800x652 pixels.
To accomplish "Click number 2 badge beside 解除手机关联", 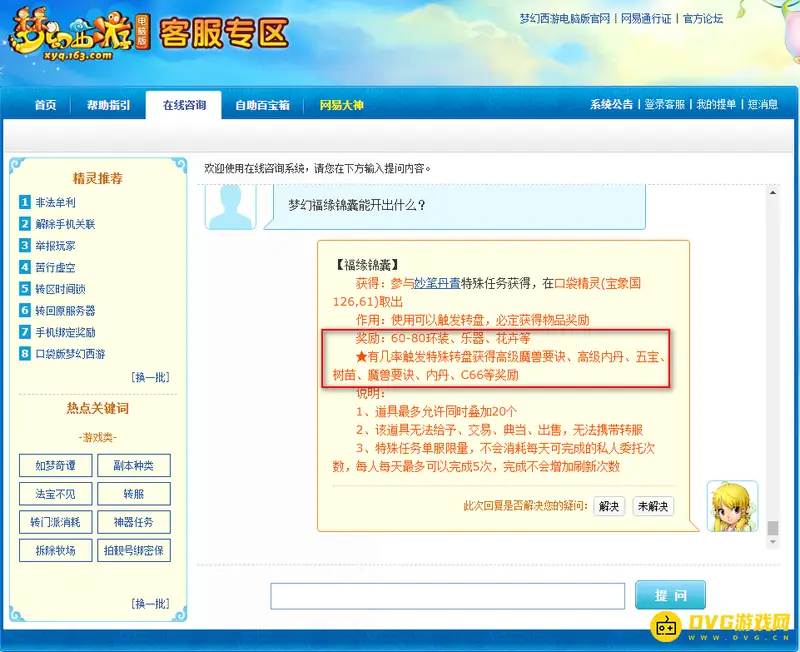I will tap(25, 223).
